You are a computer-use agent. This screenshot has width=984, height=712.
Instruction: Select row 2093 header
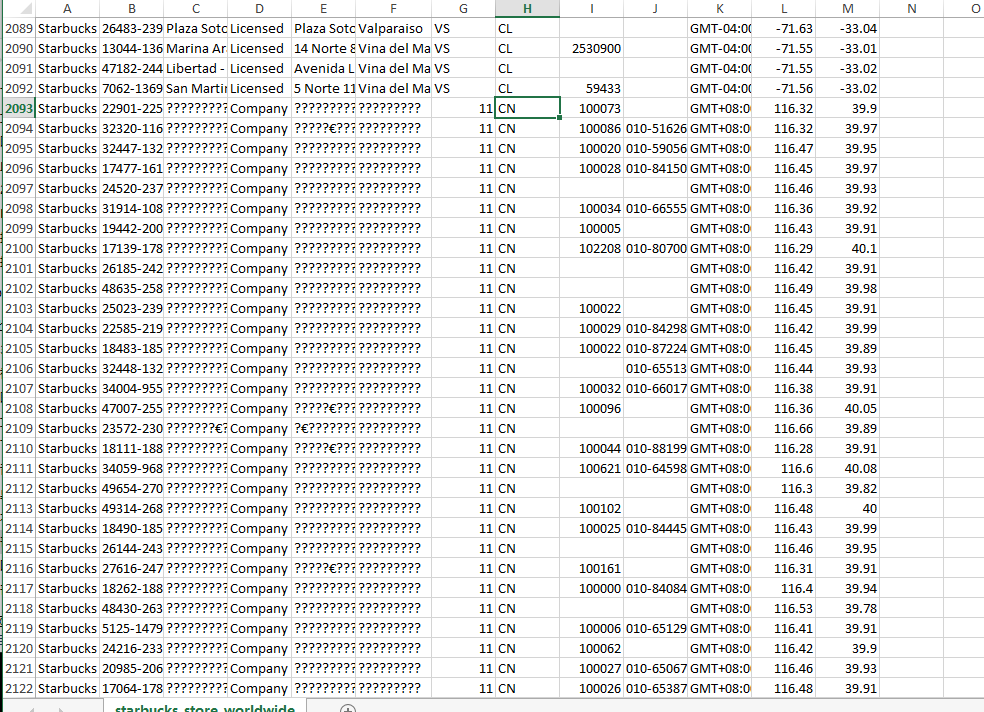(x=18, y=108)
